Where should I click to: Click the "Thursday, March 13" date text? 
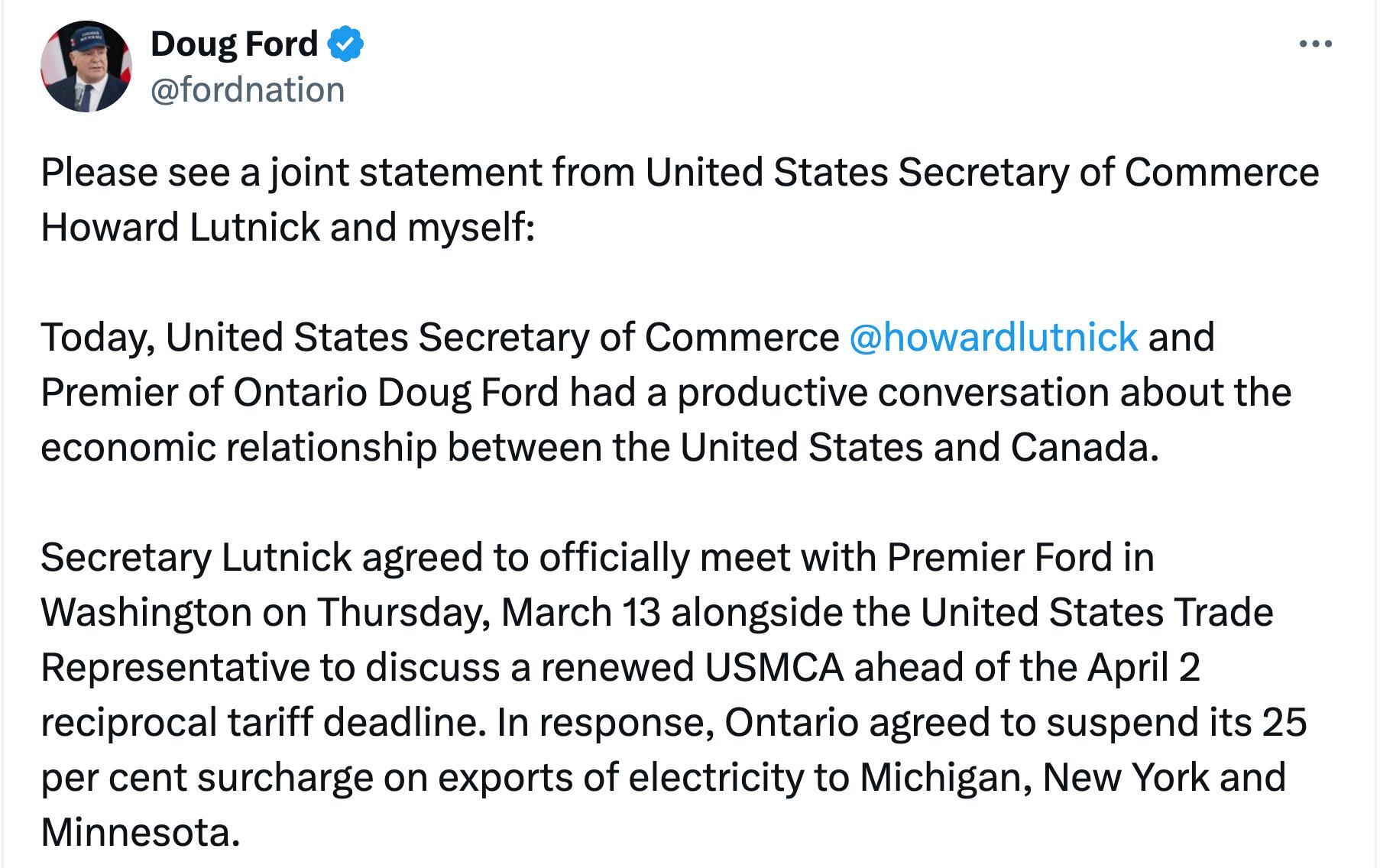click(488, 612)
